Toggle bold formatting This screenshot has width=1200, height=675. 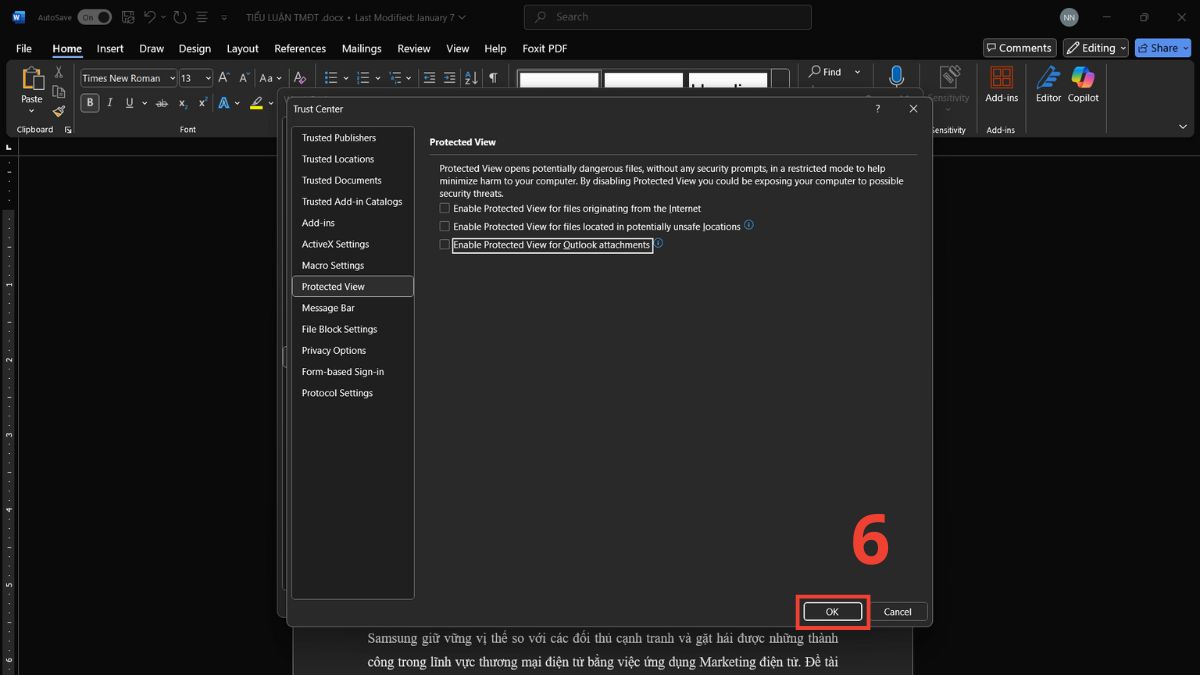coord(89,102)
